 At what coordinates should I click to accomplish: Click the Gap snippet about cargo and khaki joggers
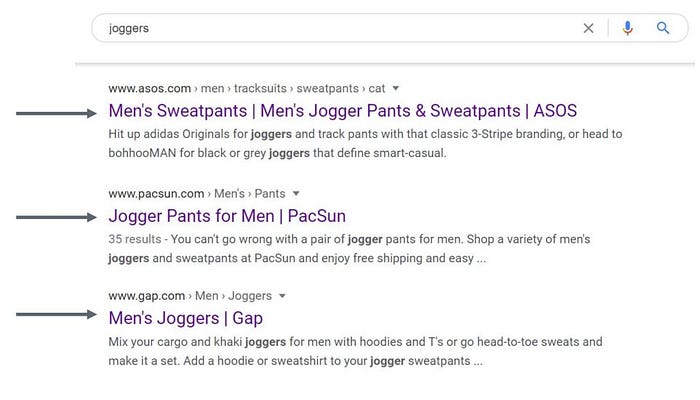point(355,351)
